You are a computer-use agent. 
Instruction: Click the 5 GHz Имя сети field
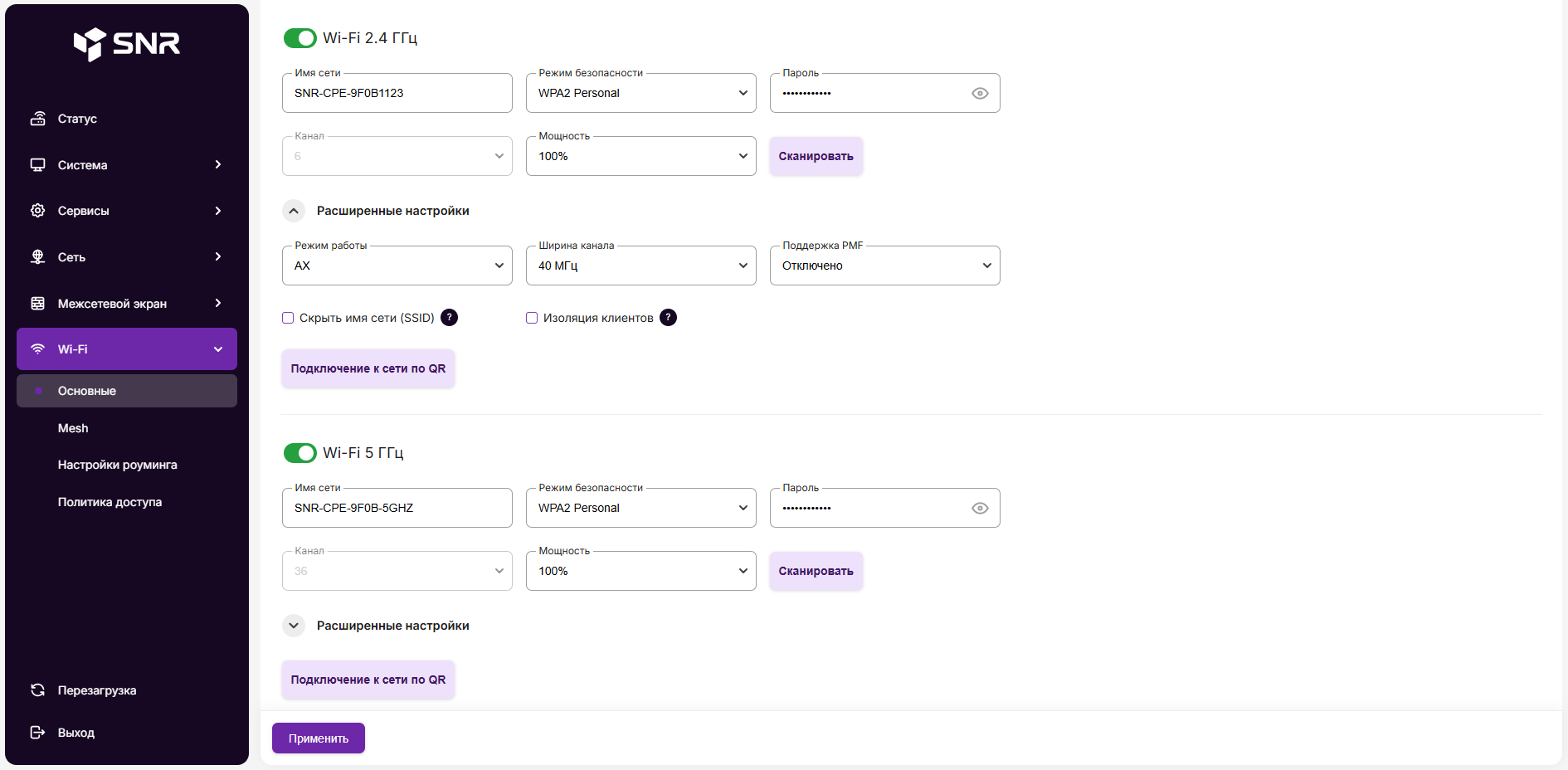pos(397,508)
